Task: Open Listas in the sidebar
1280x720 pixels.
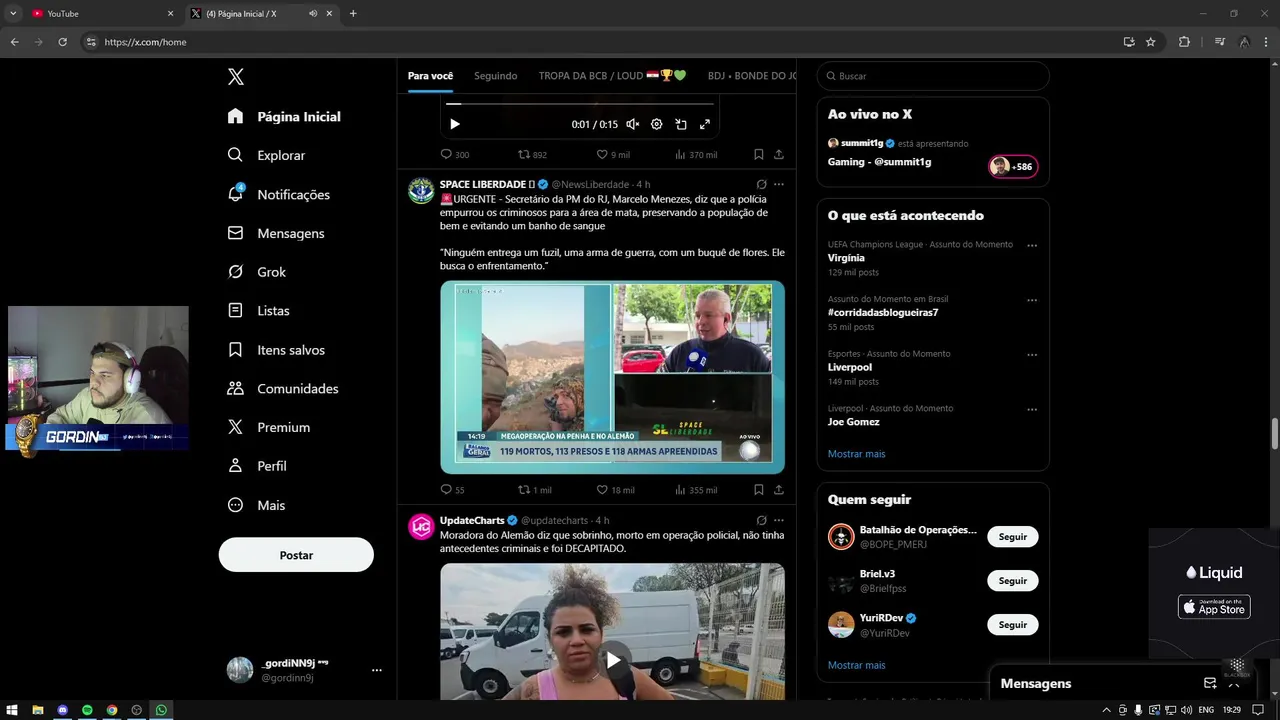Action: [x=258, y=311]
